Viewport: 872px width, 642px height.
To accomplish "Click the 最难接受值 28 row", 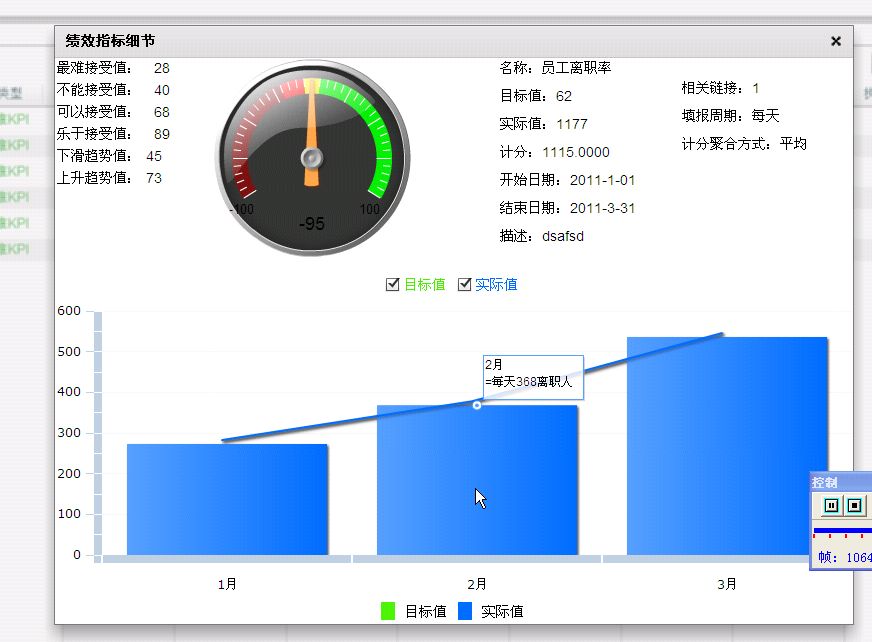I will pos(113,68).
